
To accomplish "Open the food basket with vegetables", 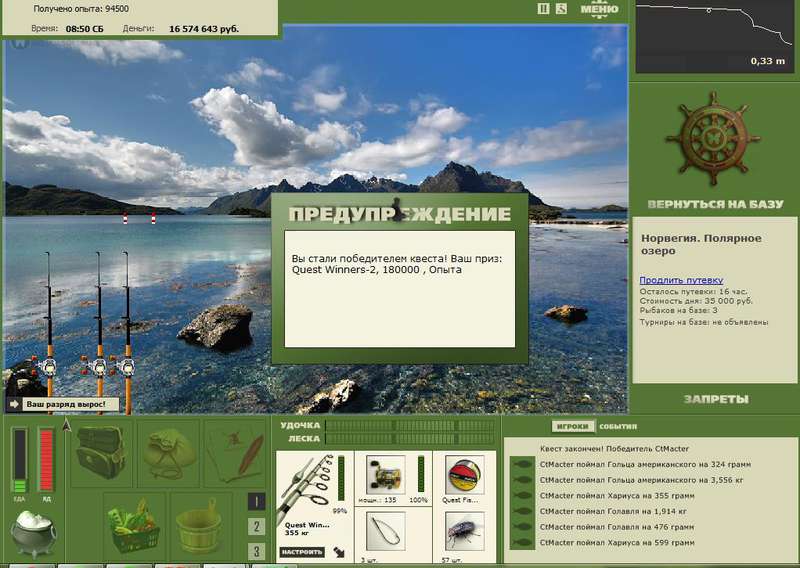I will pos(134,526).
